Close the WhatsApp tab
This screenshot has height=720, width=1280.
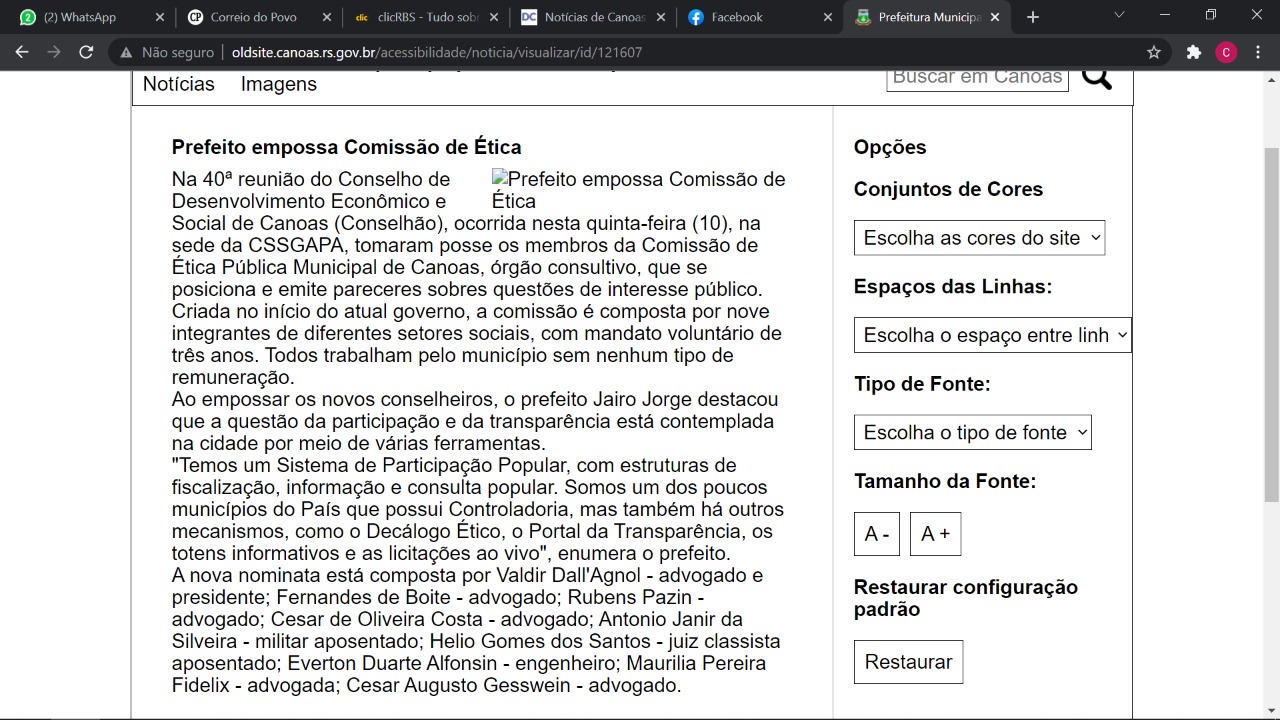point(160,17)
